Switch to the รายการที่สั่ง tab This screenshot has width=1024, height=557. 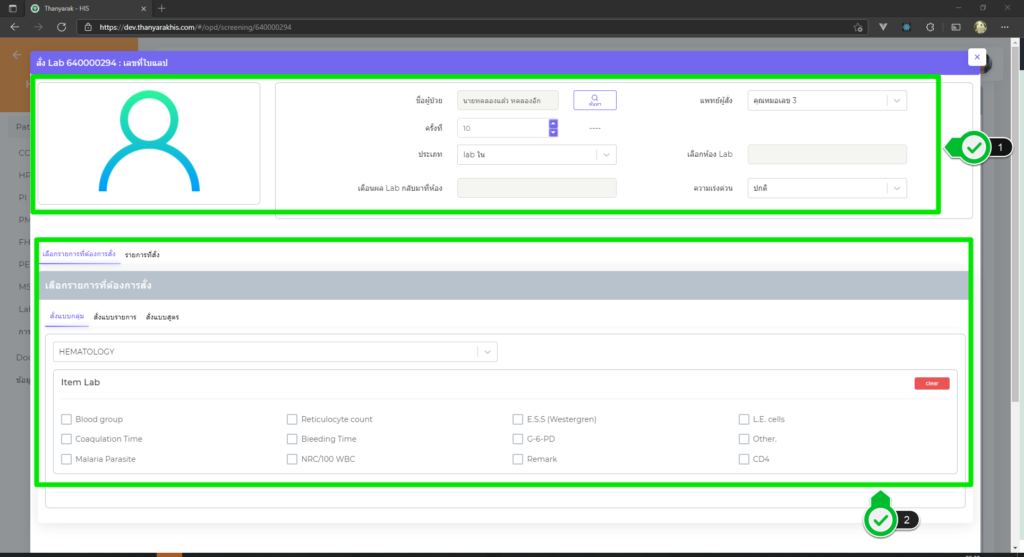pos(142,255)
